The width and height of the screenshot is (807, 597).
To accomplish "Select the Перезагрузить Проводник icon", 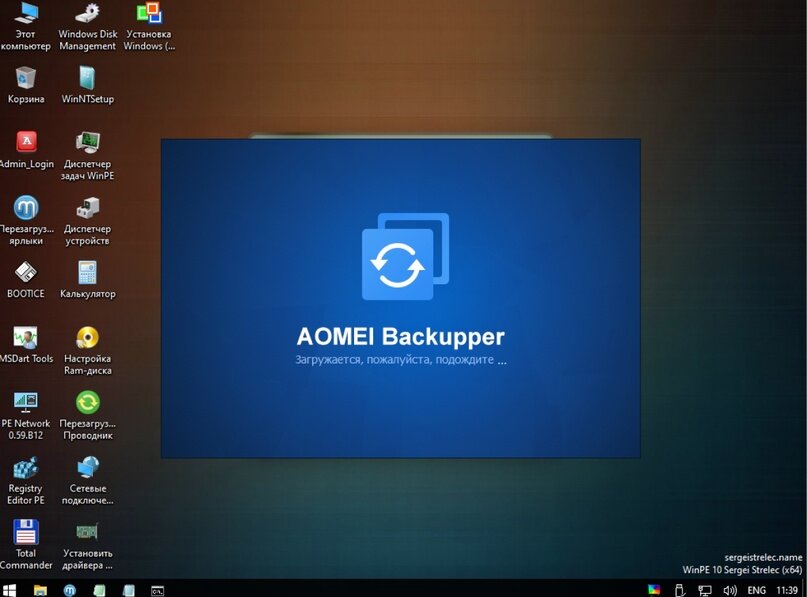I will pos(87,415).
